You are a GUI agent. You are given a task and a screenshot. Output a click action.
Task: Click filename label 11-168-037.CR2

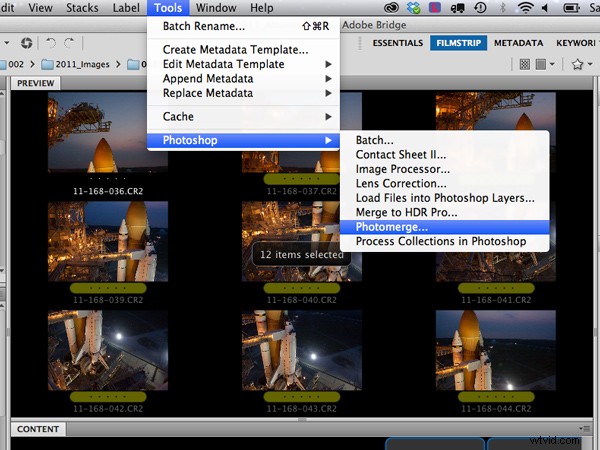[302, 191]
